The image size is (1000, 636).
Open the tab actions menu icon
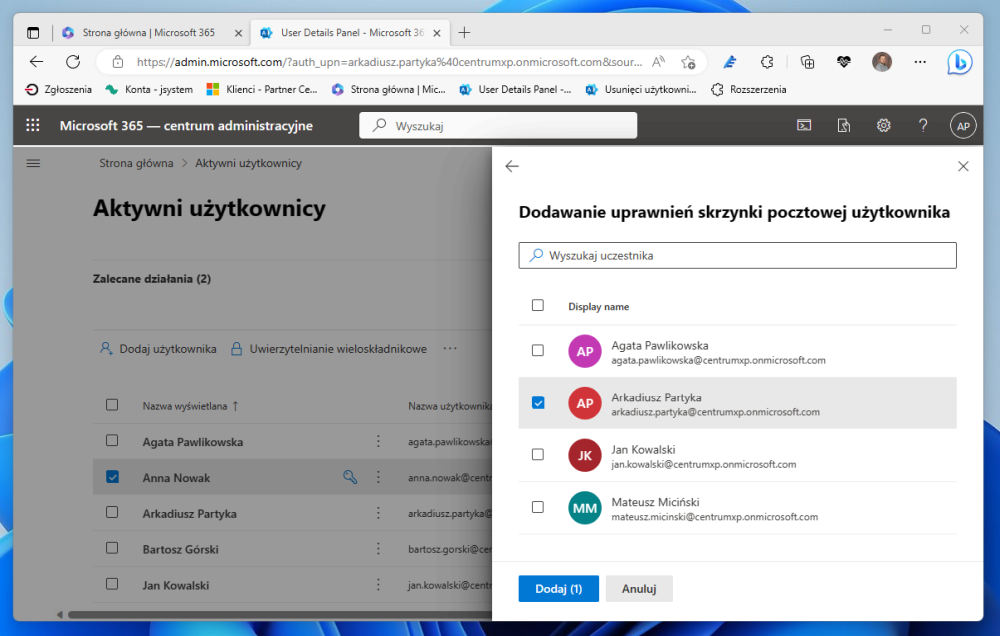33,33
